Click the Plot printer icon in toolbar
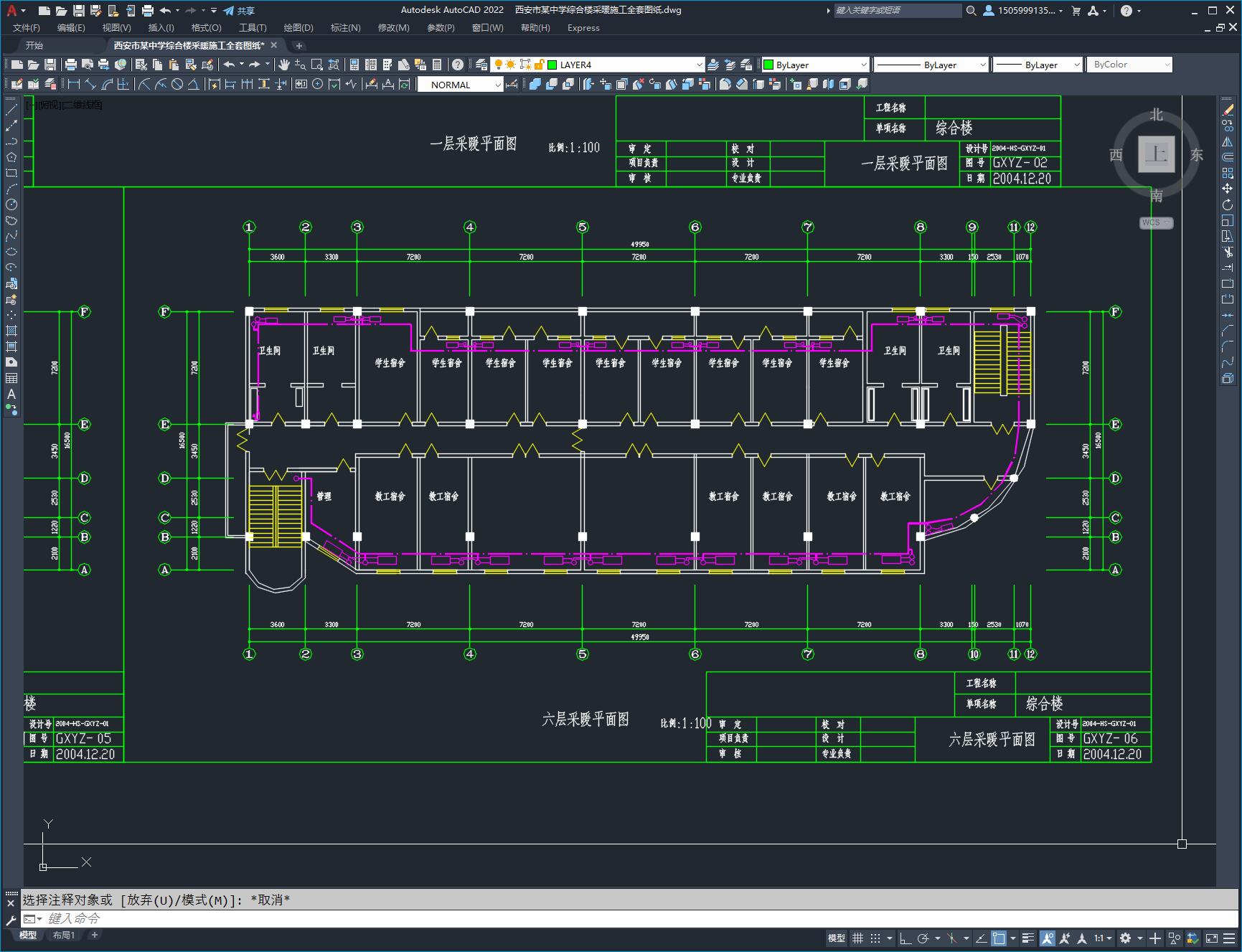The image size is (1242, 952). point(71,65)
